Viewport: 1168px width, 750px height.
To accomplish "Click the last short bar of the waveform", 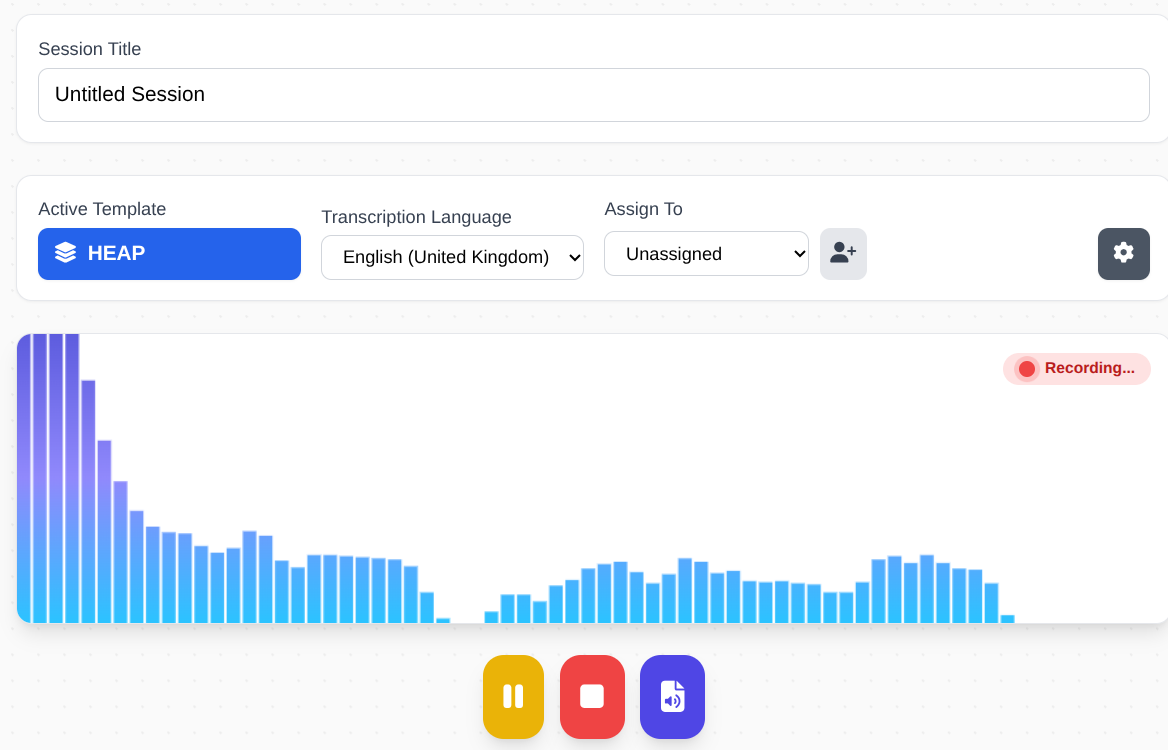I will (1007, 619).
